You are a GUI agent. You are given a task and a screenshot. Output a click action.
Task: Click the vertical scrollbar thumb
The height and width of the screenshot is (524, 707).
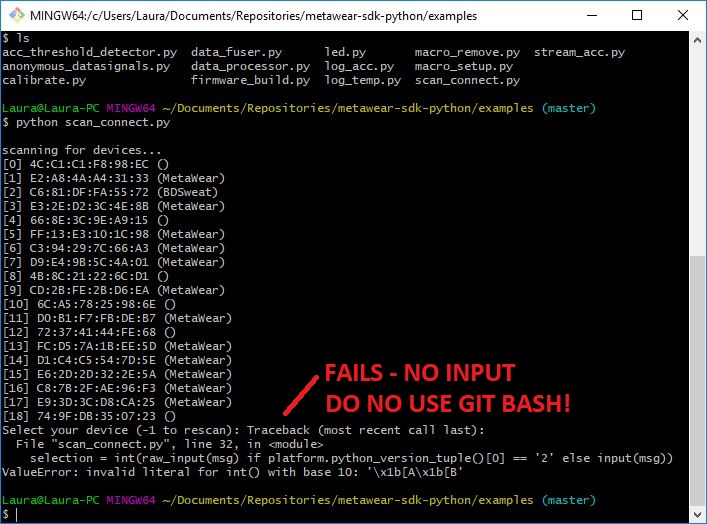click(697, 381)
